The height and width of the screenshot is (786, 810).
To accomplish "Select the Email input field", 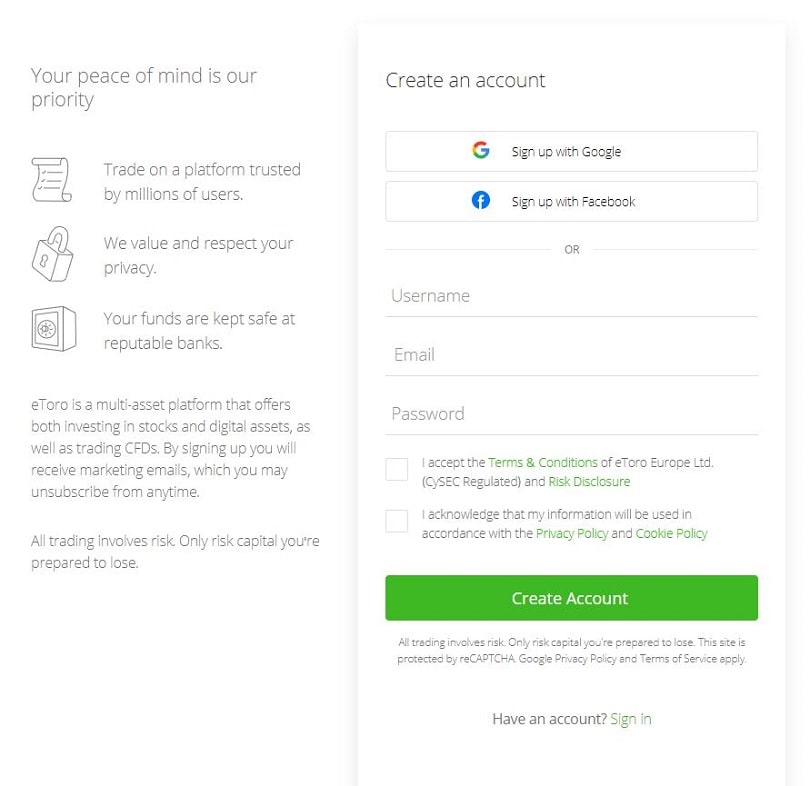I will point(571,355).
